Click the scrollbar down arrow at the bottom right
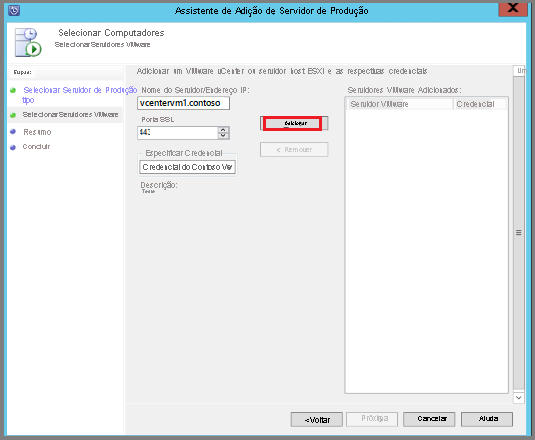The image size is (535, 440). (x=519, y=398)
